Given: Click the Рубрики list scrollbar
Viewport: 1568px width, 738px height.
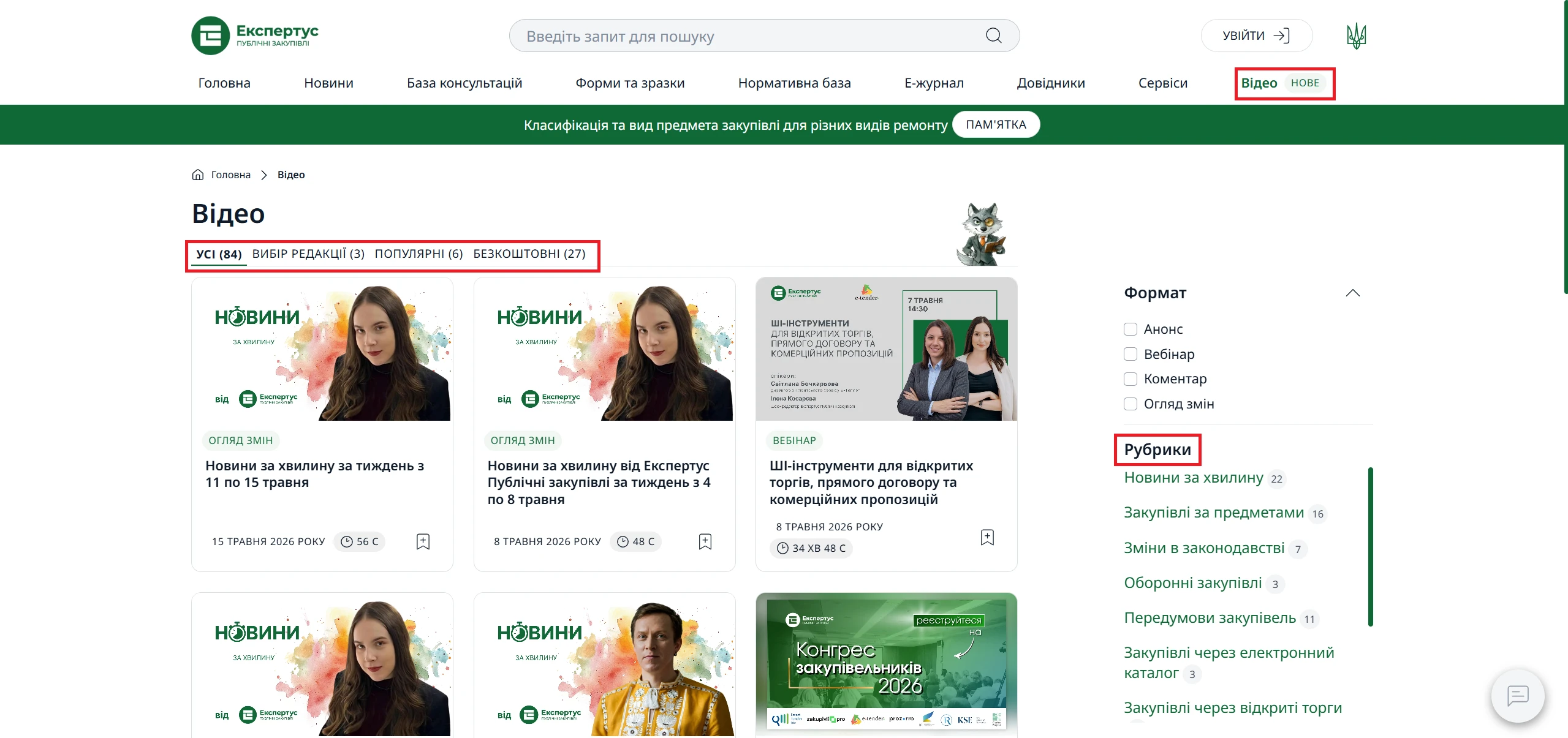Looking at the screenshot, I should (x=1370, y=546).
